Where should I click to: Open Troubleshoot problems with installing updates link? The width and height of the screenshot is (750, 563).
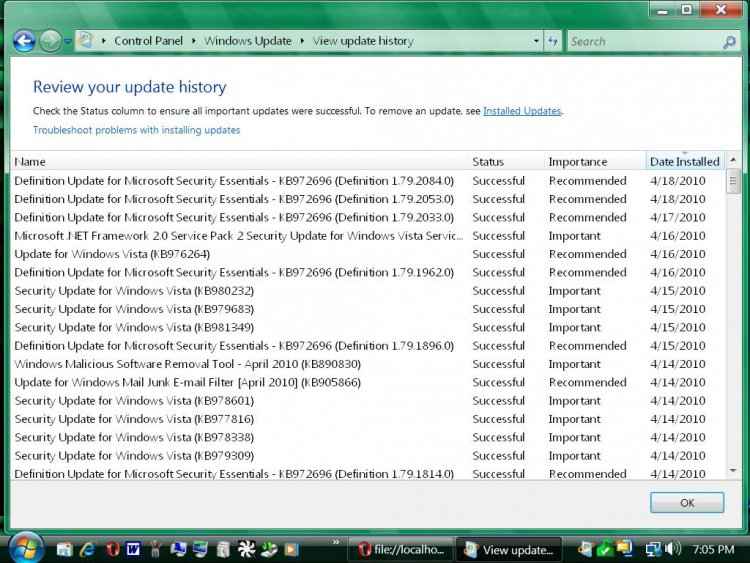click(136, 130)
